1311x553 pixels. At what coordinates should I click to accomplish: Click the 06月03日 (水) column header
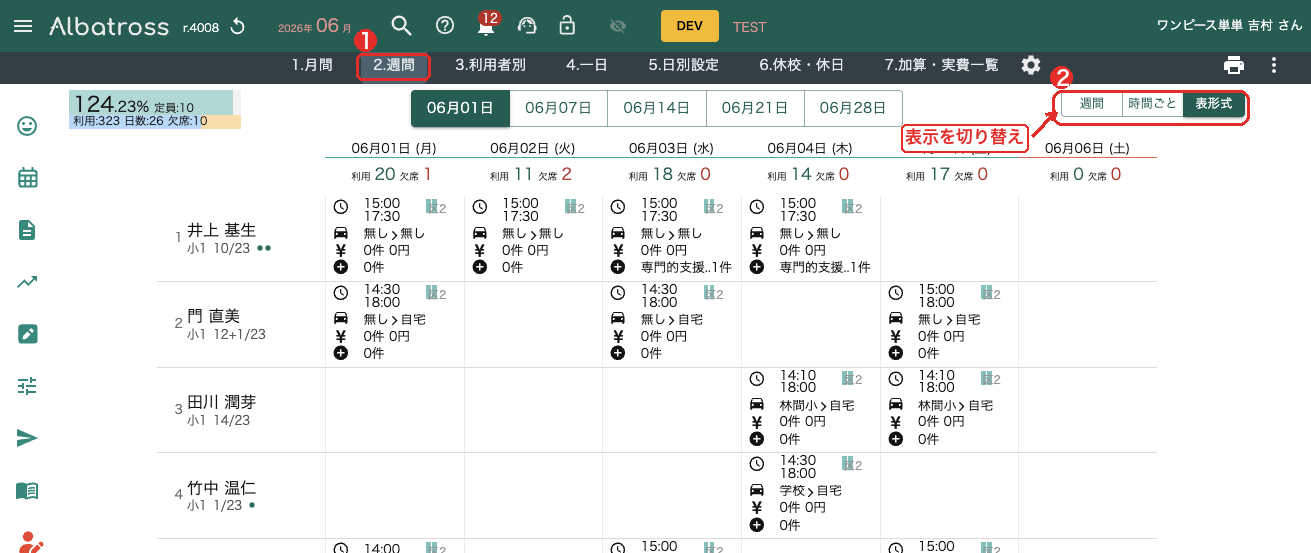click(671, 148)
